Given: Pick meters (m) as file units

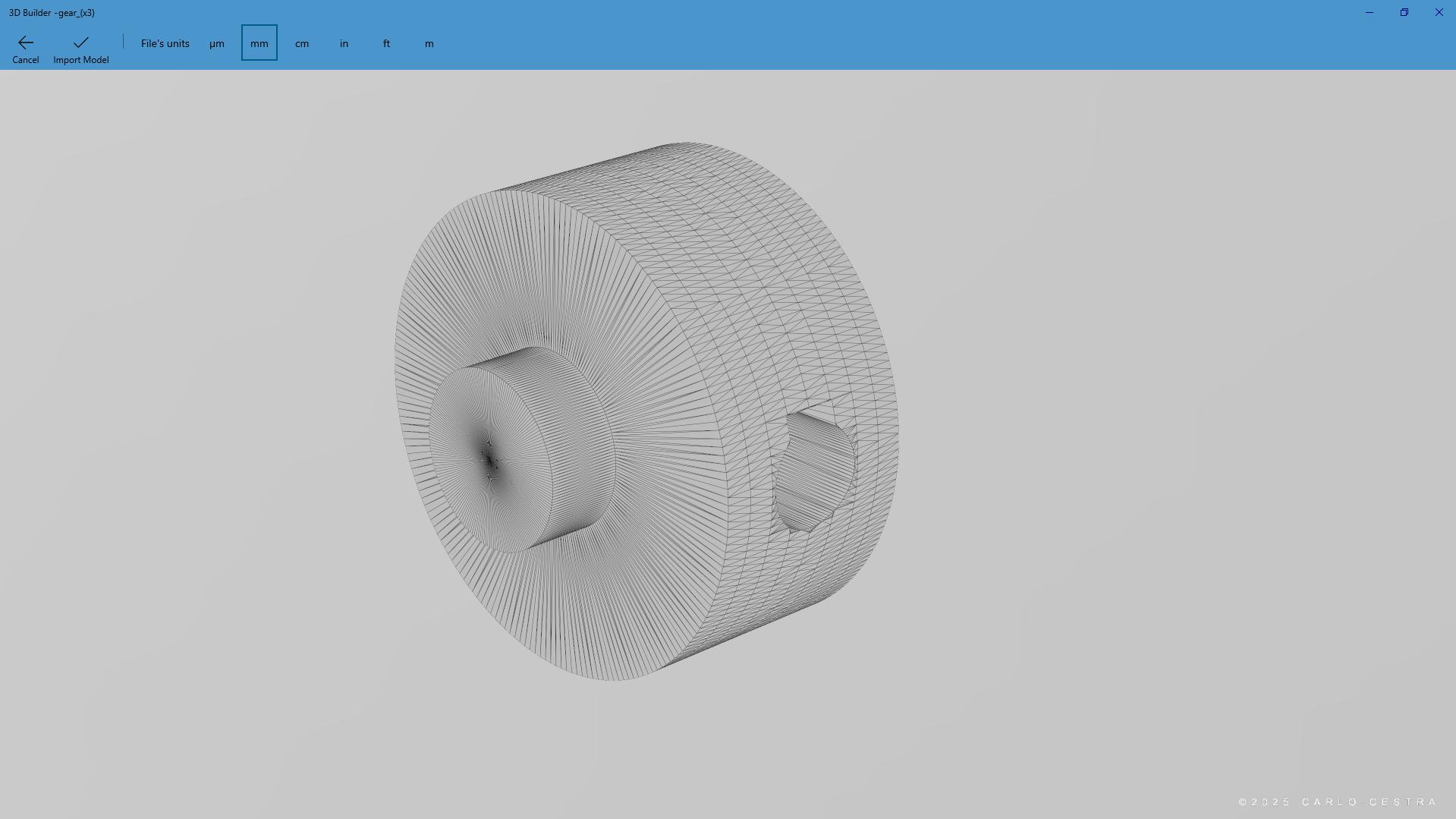Looking at the screenshot, I should pyautogui.click(x=429, y=43).
